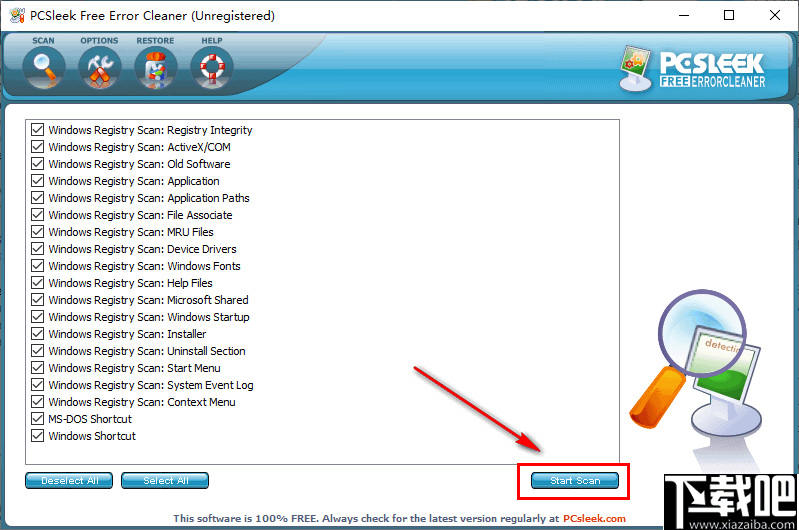Select 'MS-DOS Shortcut' list text
The height and width of the screenshot is (530, 799).
(90, 419)
